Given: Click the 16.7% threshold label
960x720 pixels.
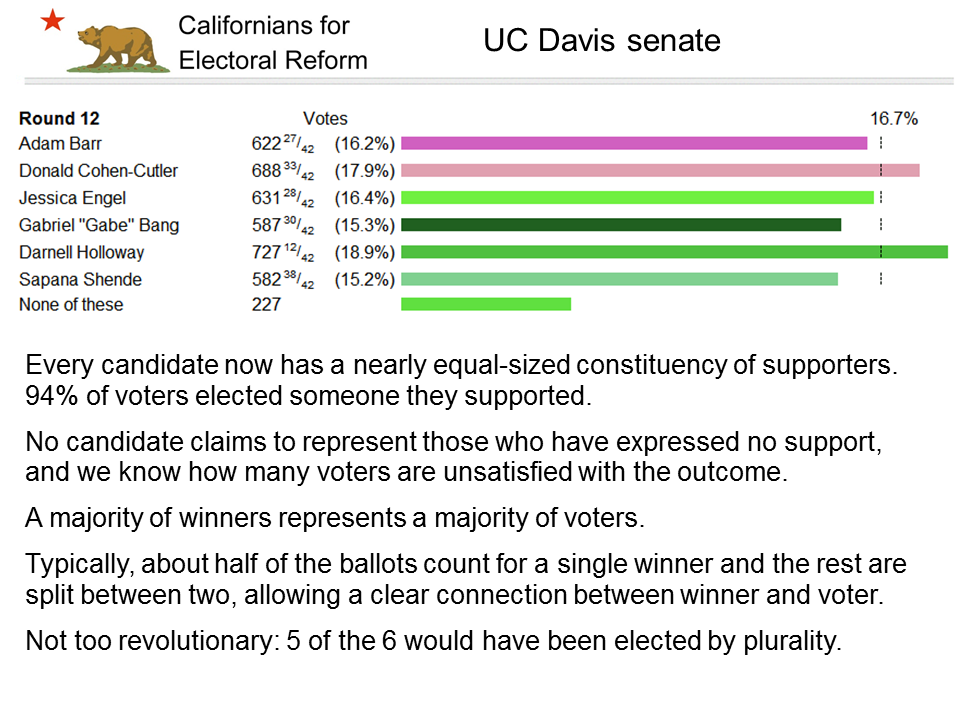Looking at the screenshot, I should (x=894, y=118).
